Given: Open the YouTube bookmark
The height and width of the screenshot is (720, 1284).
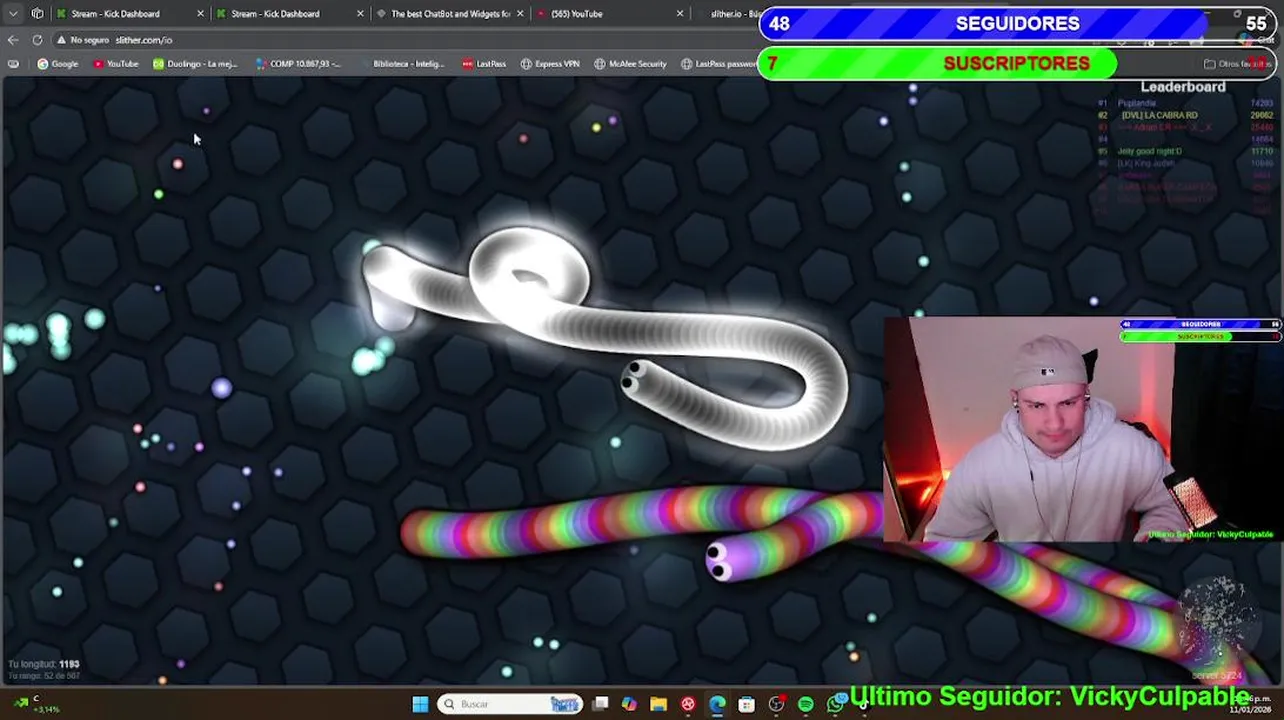Looking at the screenshot, I should coord(116,64).
